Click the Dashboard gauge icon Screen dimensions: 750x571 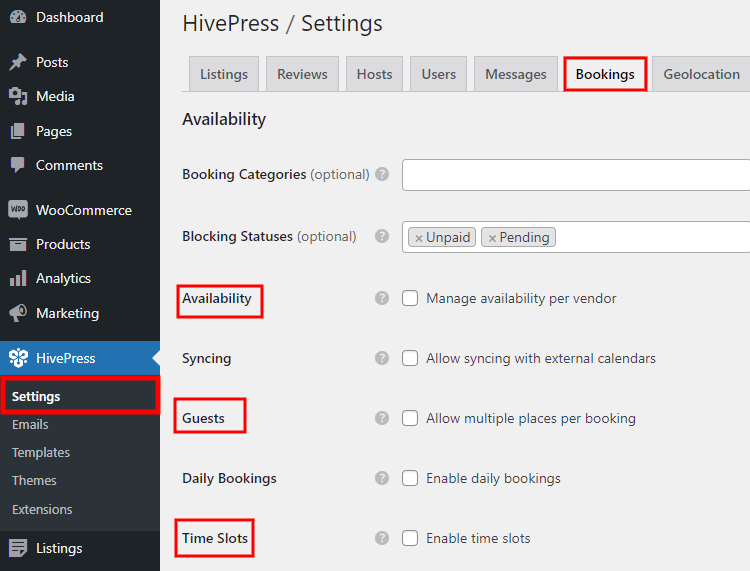tap(18, 17)
